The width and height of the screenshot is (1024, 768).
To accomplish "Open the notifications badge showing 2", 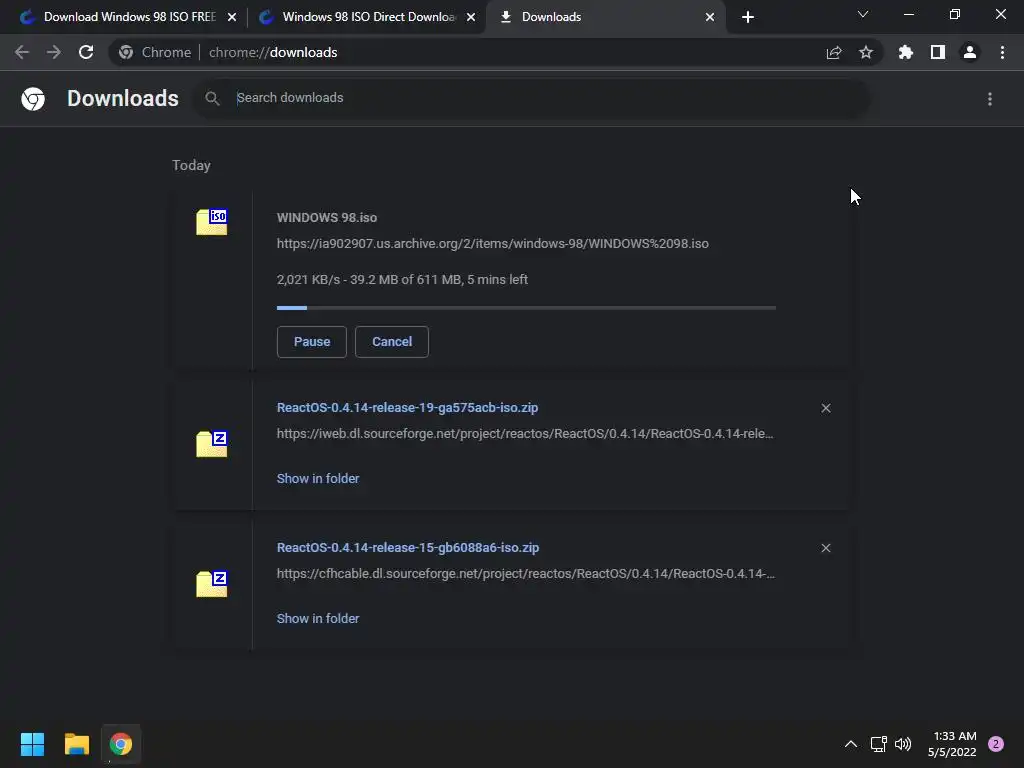I will click(x=996, y=744).
